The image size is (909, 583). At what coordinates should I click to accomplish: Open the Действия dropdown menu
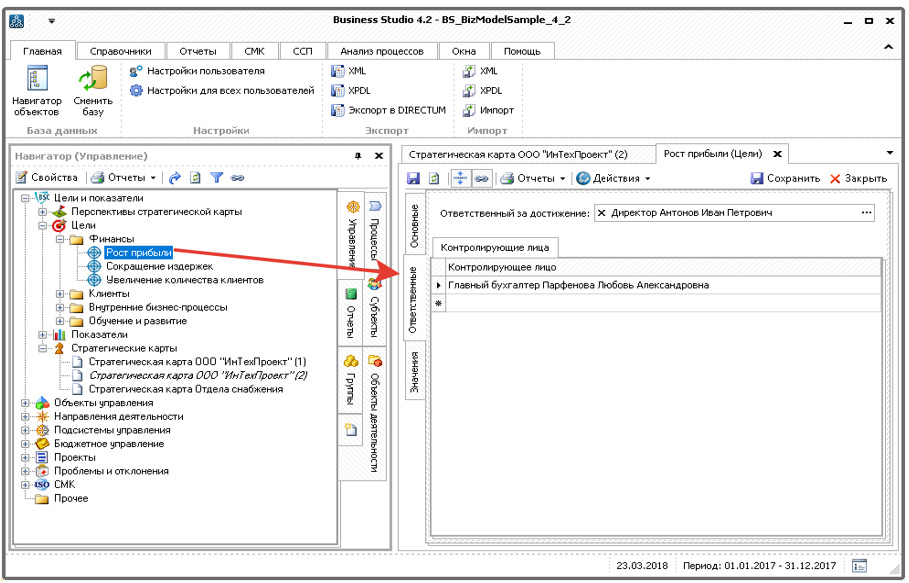pos(613,178)
